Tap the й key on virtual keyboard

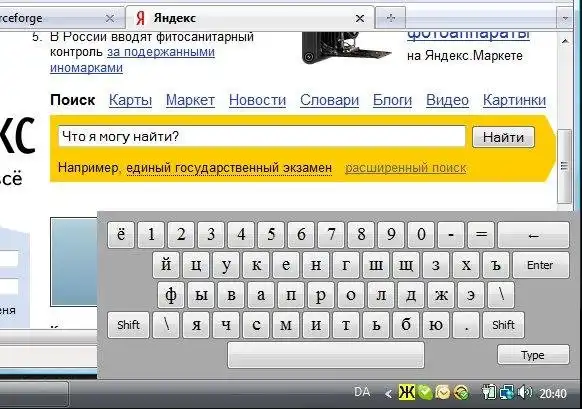[166, 265]
